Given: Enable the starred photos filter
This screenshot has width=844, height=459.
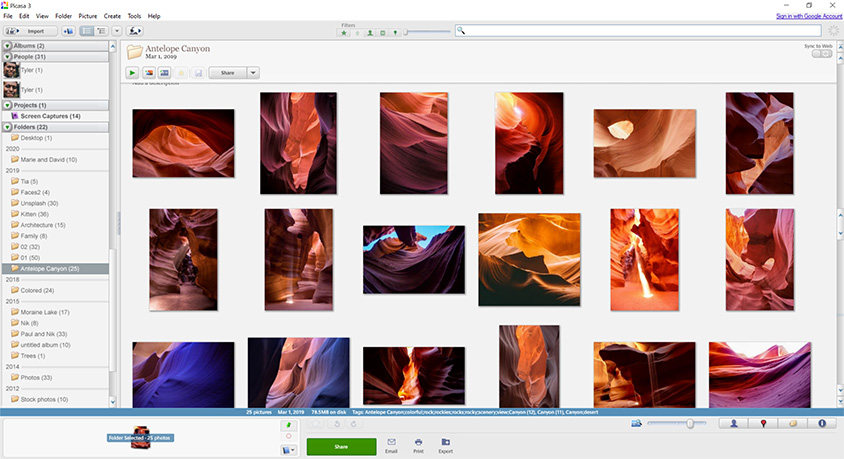Looking at the screenshot, I should [344, 33].
